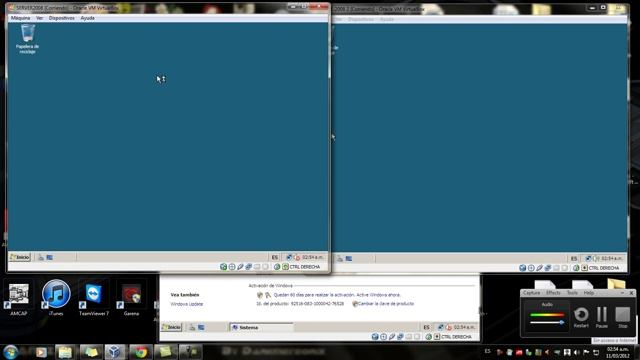This screenshot has width=640, height=360.
Task: Click host system tray volume icon
Action: [576, 352]
